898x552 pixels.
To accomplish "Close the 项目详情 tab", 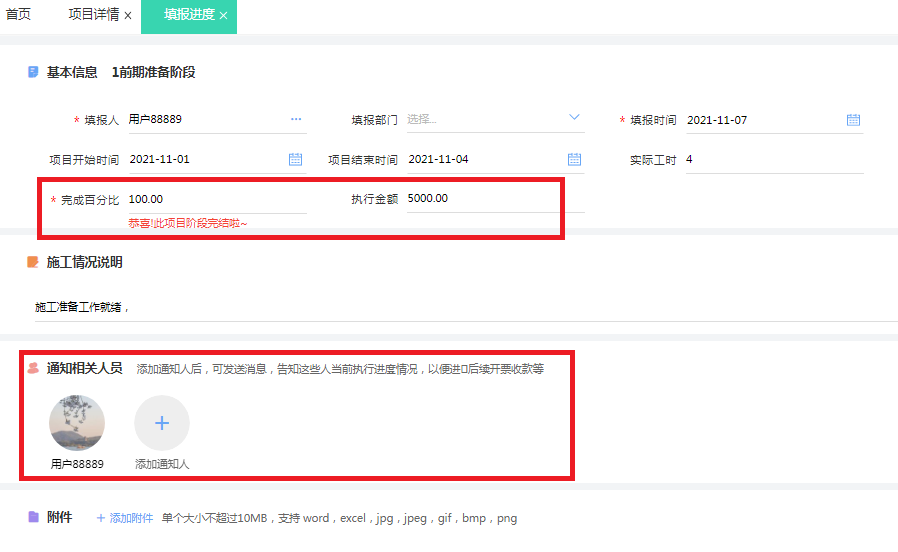I will [x=128, y=15].
